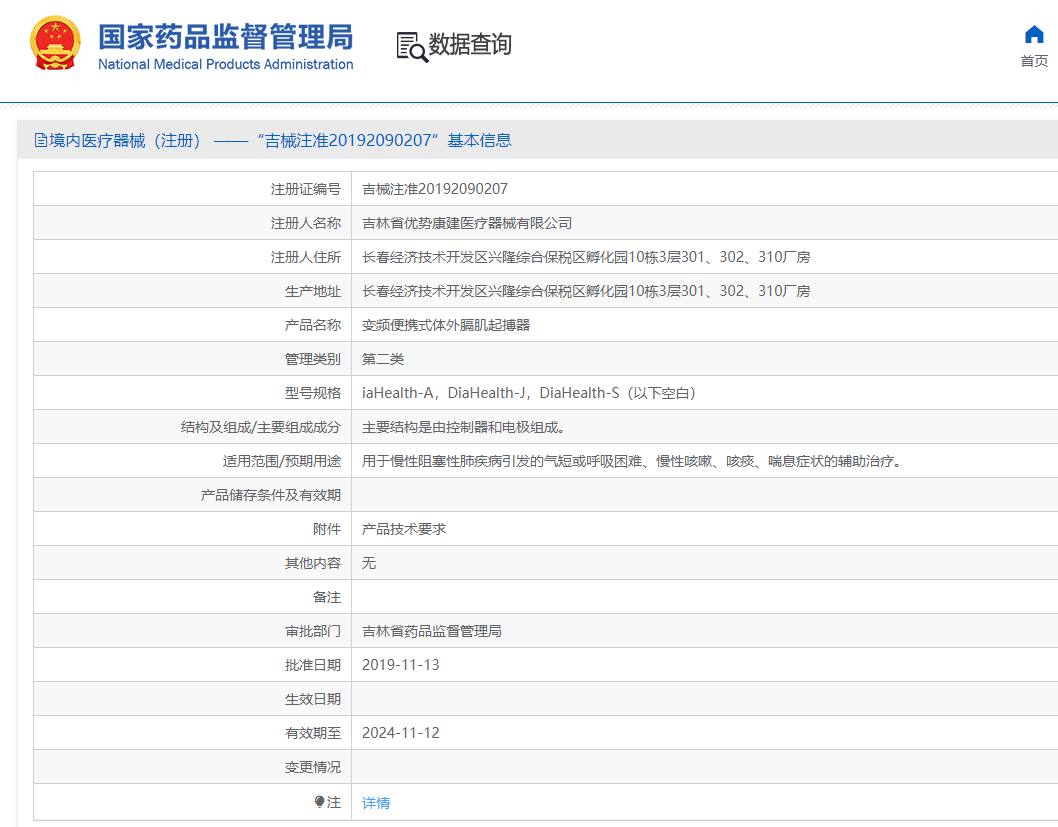Select approval department 吉林省药品监督管理局
The image size is (1058, 827).
point(432,631)
